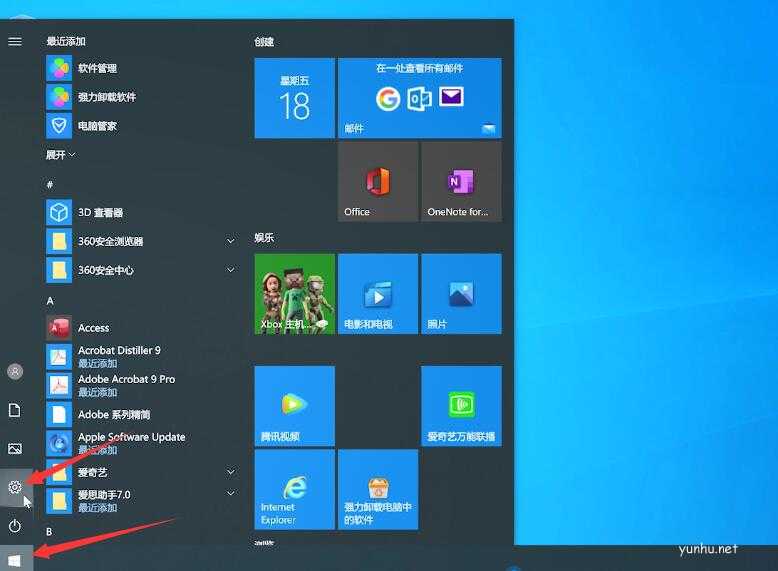Screen dimensions: 778x571
Task: Click the Power button icon
Action: 15,525
